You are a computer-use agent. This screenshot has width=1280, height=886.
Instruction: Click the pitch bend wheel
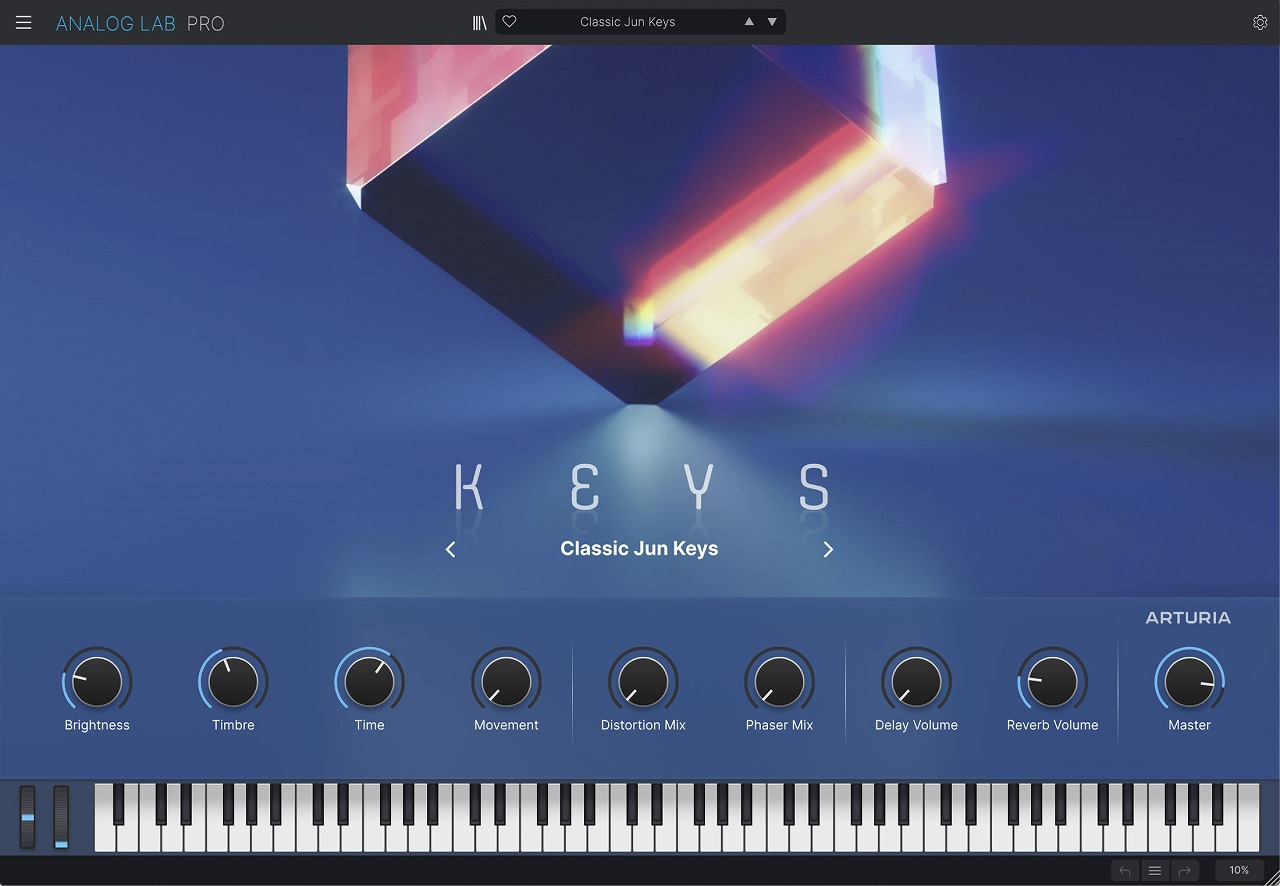tap(28, 817)
